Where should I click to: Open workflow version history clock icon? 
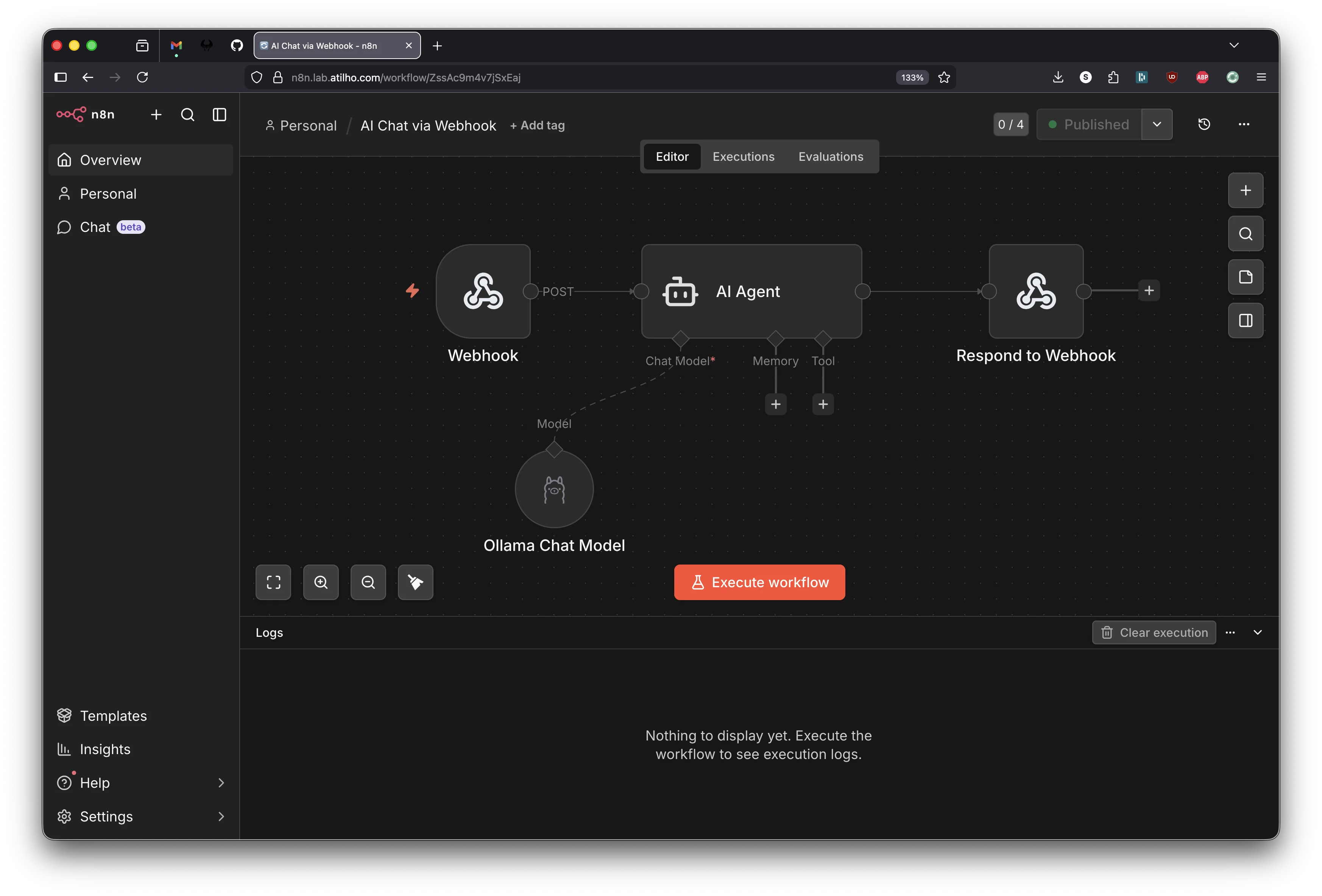click(x=1204, y=124)
